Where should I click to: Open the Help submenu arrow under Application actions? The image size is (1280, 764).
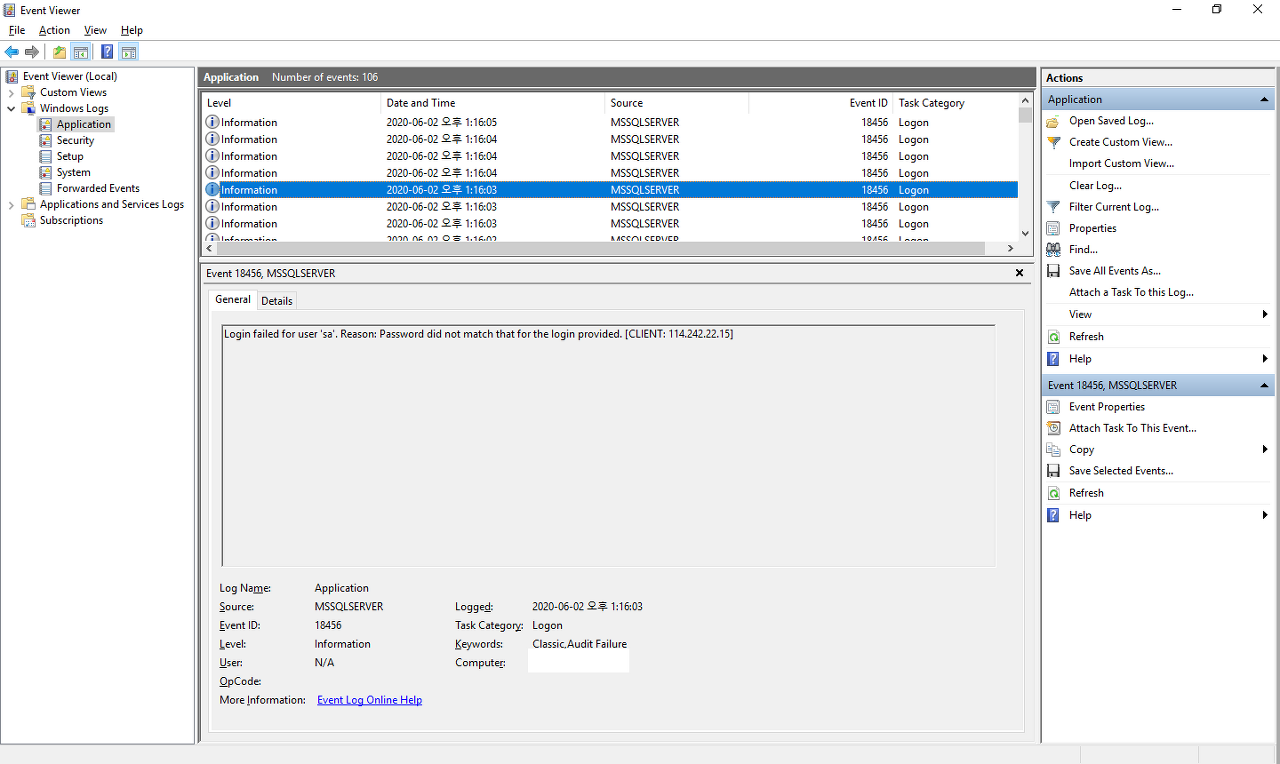pos(1265,359)
